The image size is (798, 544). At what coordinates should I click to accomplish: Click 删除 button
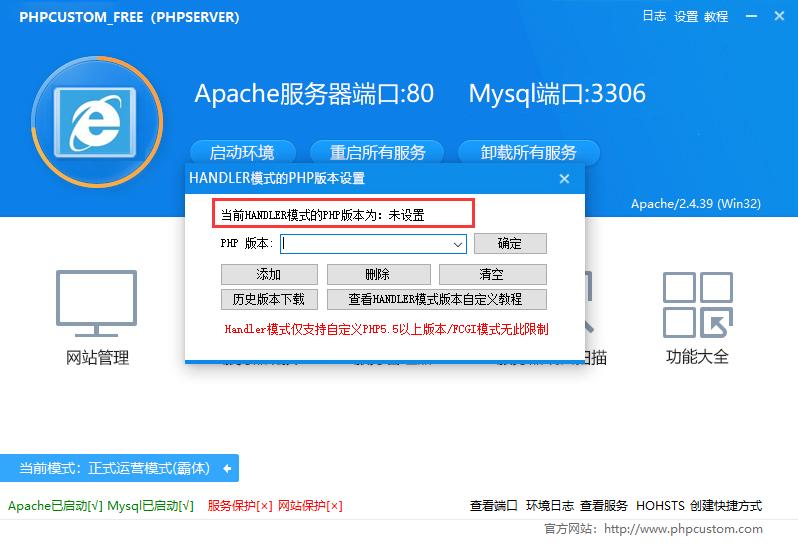tap(378, 274)
